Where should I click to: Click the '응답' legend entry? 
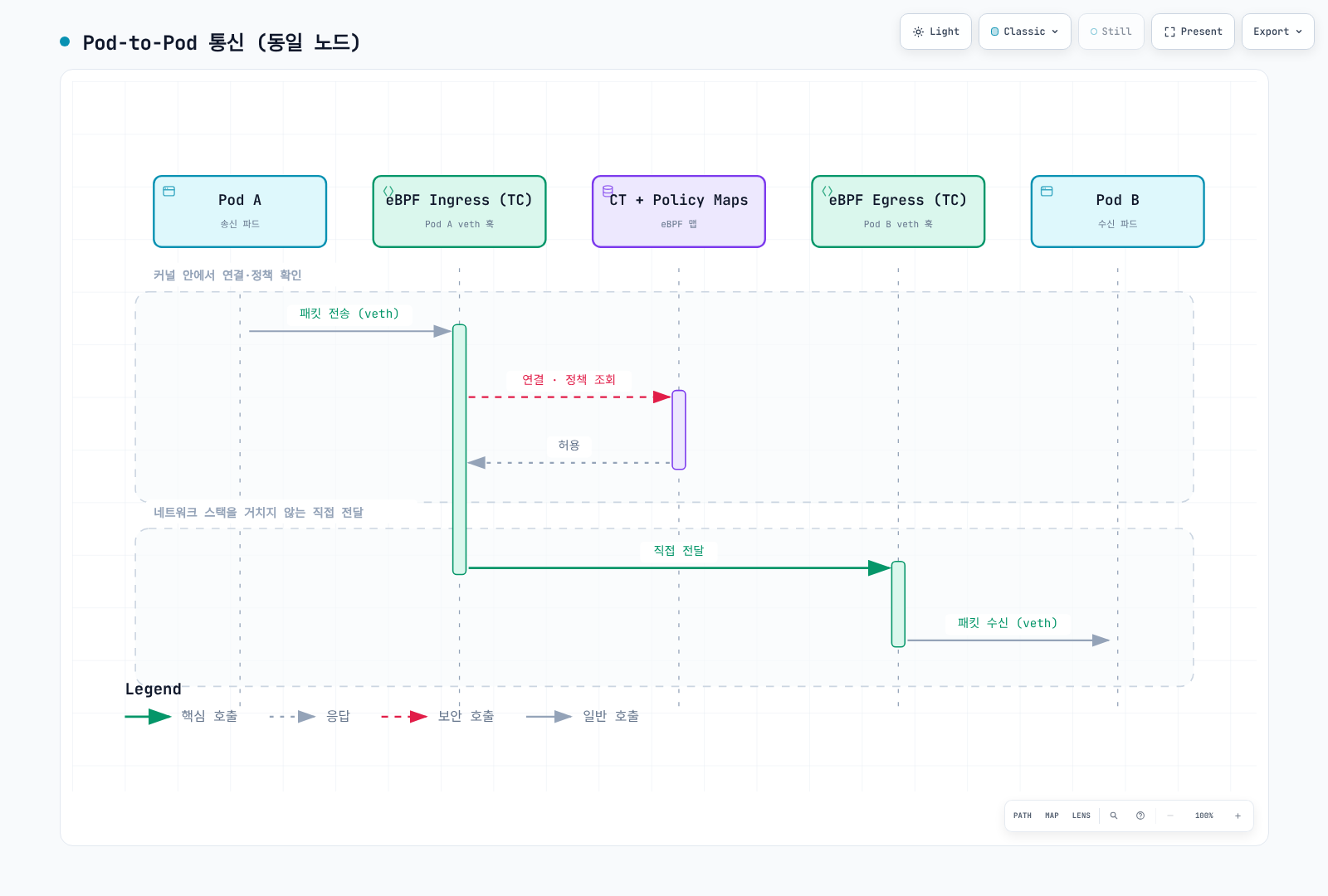click(x=310, y=716)
